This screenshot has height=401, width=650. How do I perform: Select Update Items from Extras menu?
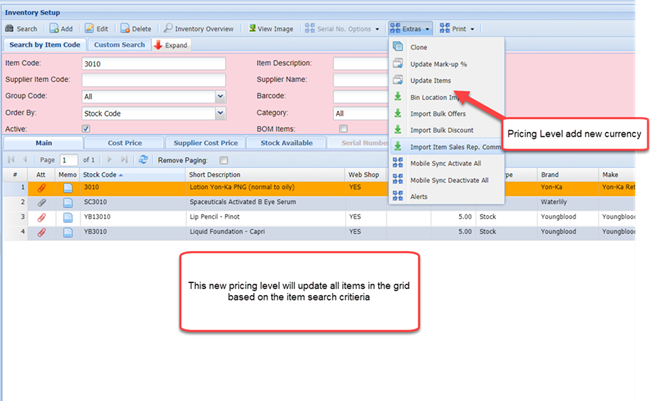click(x=428, y=80)
